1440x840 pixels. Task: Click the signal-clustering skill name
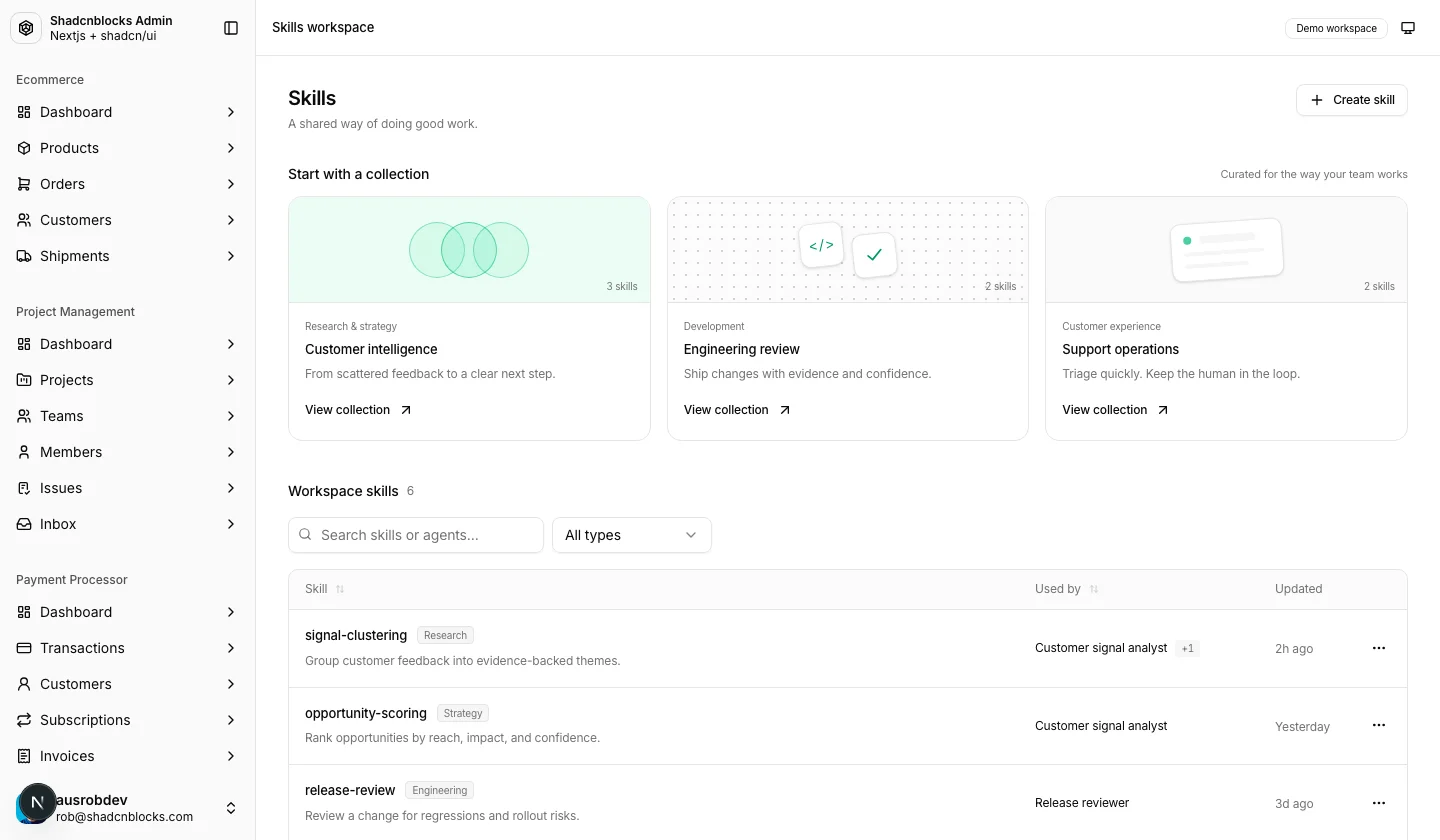356,635
